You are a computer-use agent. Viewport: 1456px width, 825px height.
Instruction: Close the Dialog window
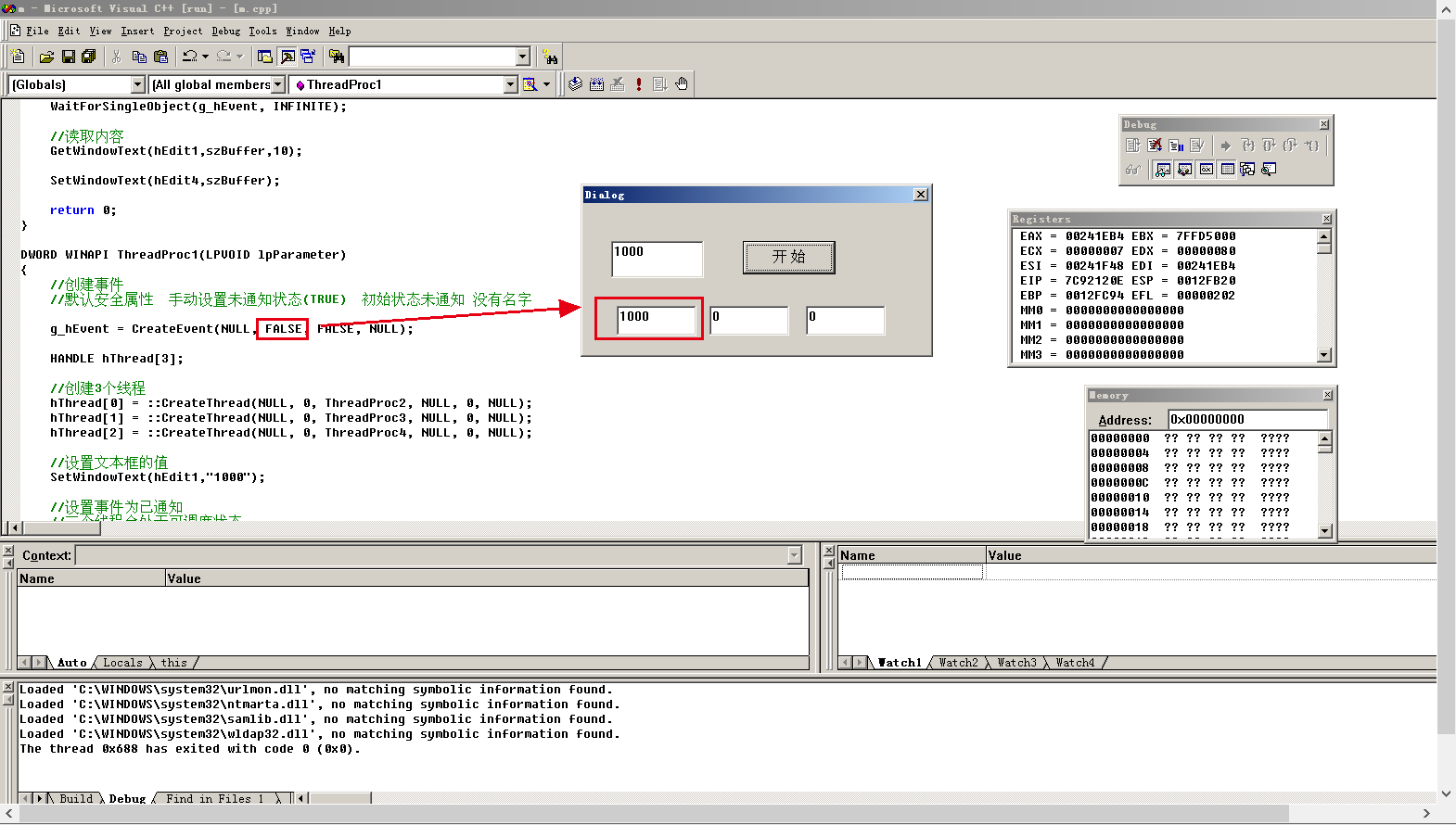(920, 195)
